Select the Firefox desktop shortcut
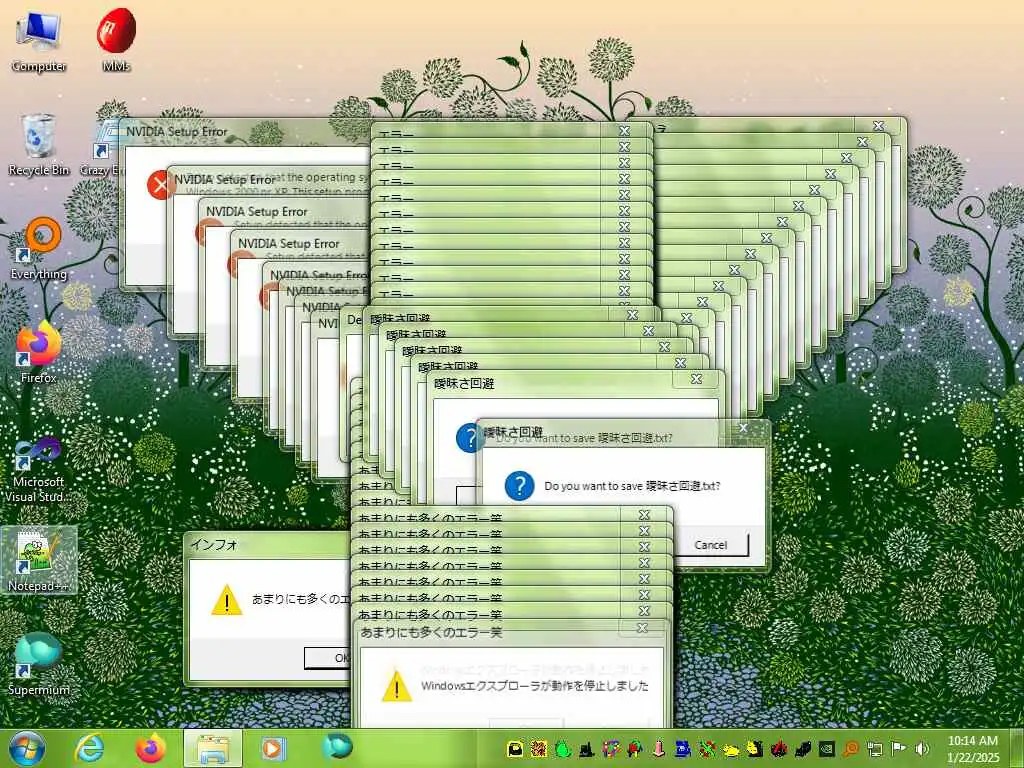Viewport: 1024px width, 768px height. (x=39, y=353)
